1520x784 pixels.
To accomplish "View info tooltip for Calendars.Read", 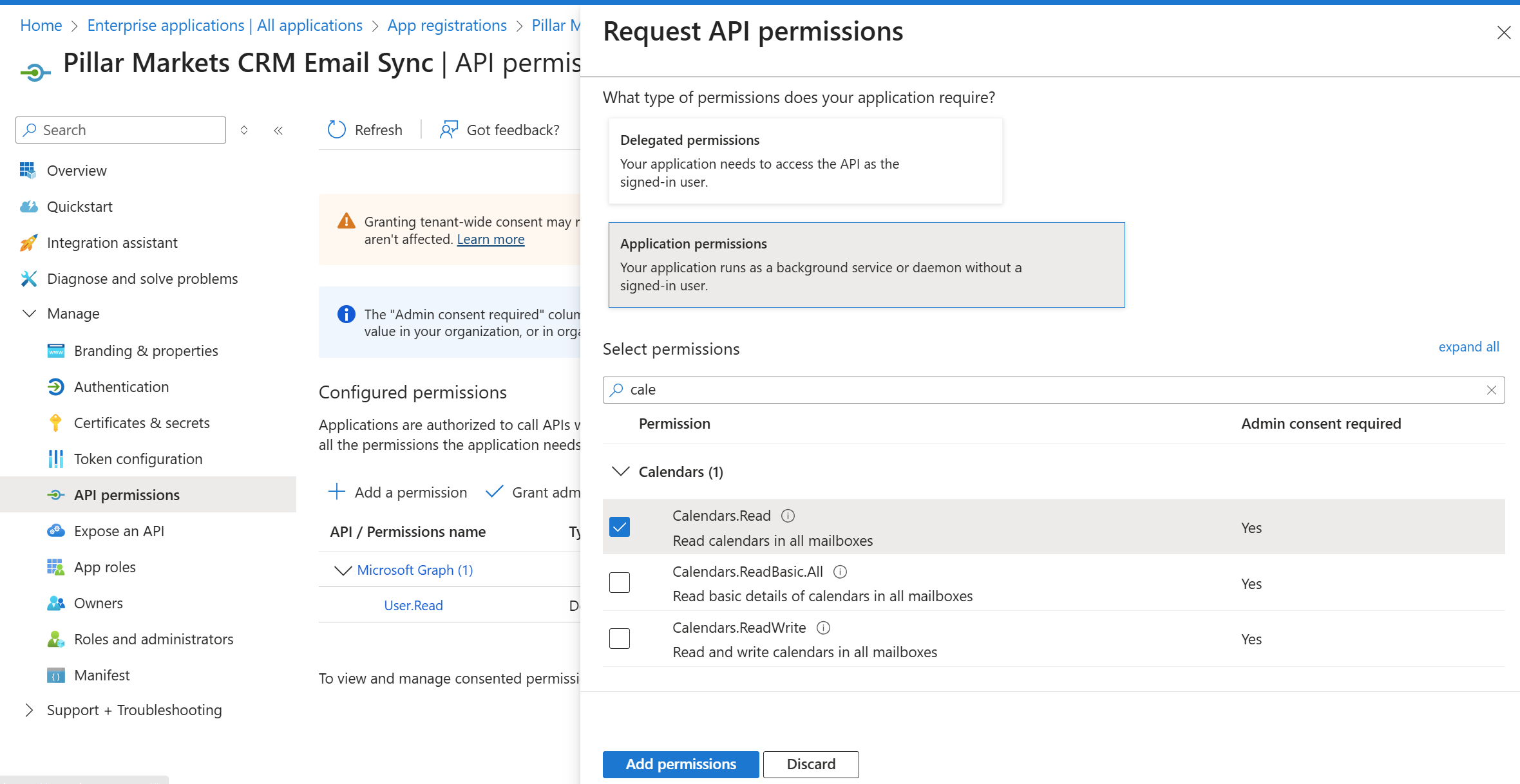I will pyautogui.click(x=788, y=515).
